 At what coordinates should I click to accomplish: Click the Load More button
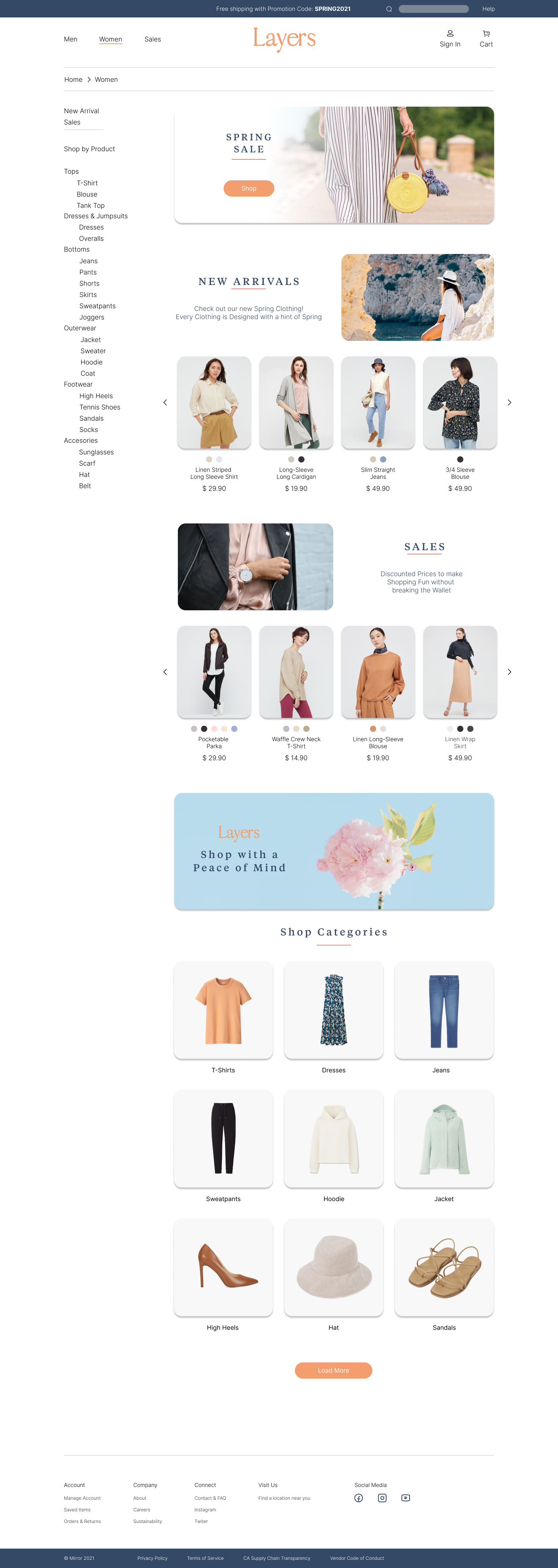tap(334, 1370)
